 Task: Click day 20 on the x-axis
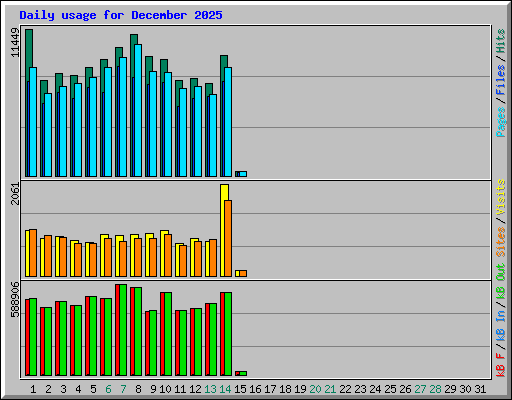(x=315, y=389)
